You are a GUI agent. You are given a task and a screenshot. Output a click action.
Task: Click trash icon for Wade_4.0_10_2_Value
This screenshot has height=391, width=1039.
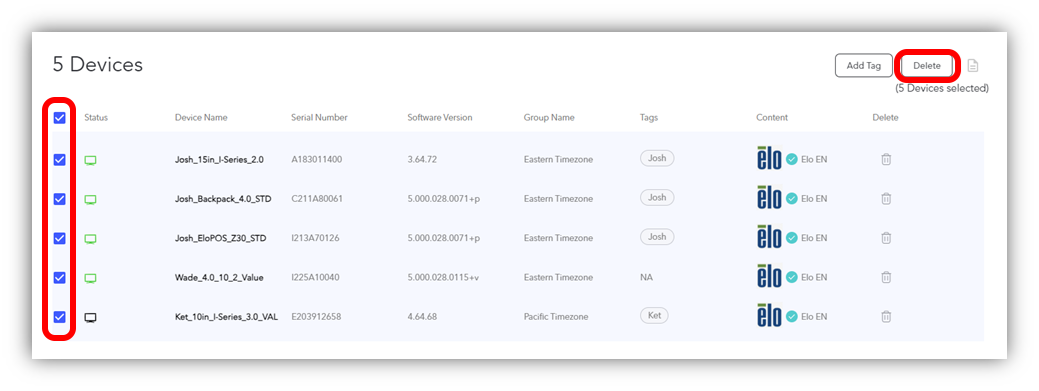886,278
